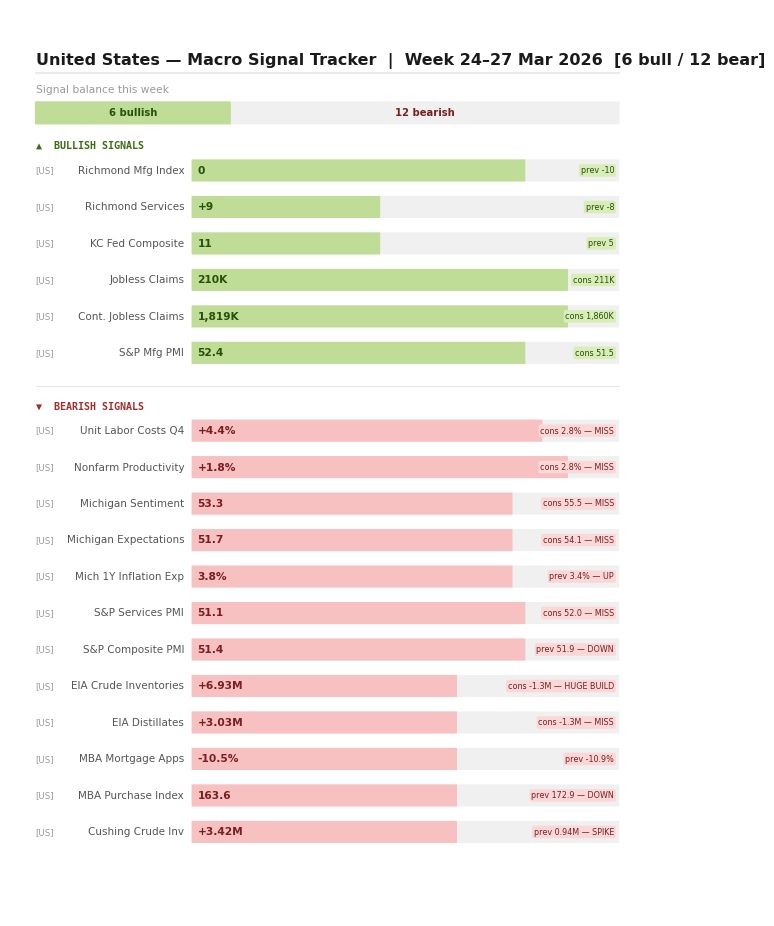Click the KC Fed Composite green bar
The width and height of the screenshot is (774, 926).
[x=286, y=244]
